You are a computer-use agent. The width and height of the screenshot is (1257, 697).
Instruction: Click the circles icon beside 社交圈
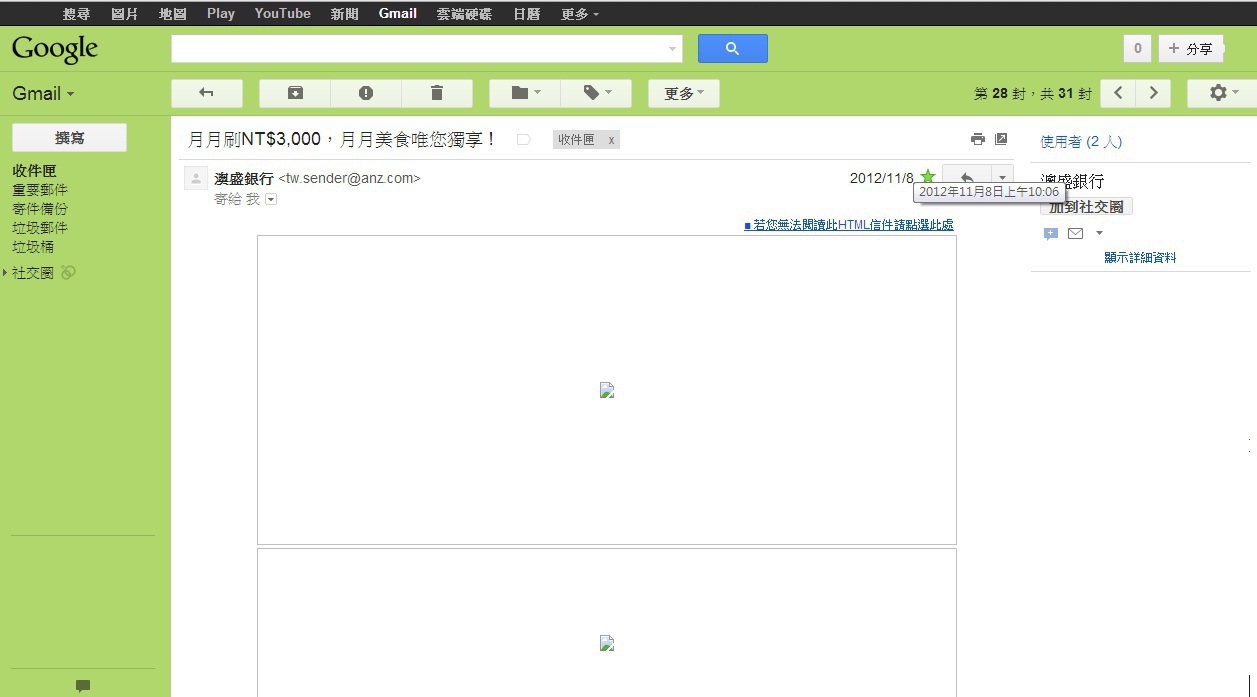(68, 272)
